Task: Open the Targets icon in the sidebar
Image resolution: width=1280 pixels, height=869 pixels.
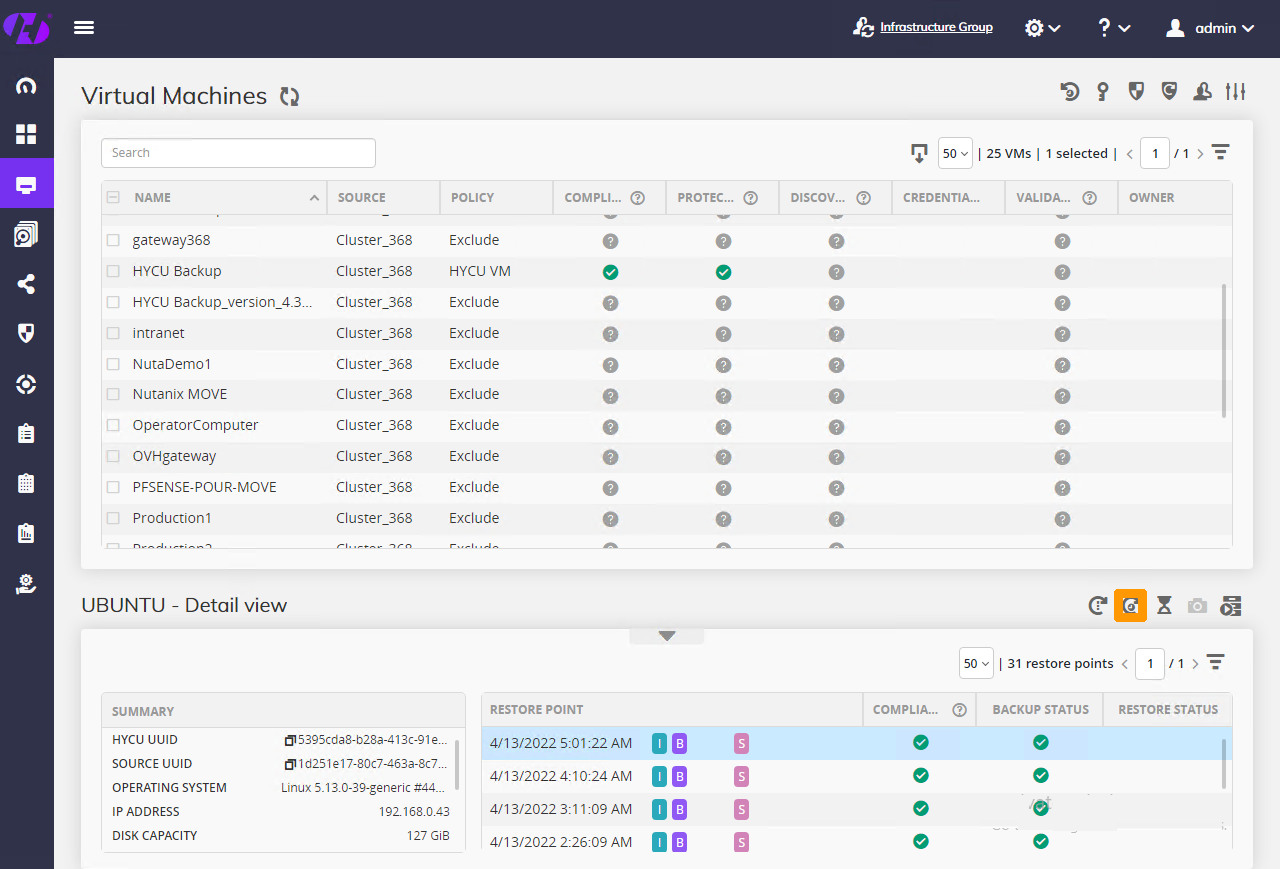Action: tap(27, 383)
